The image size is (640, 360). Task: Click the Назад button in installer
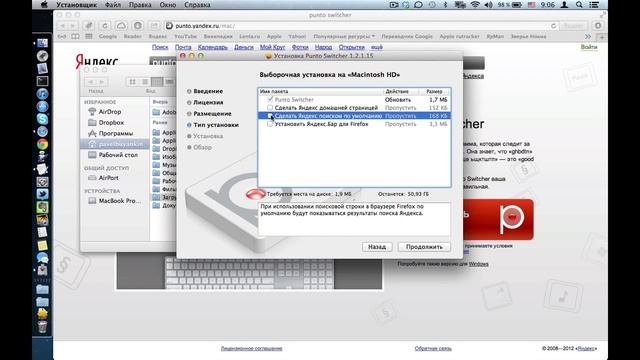coord(377,247)
